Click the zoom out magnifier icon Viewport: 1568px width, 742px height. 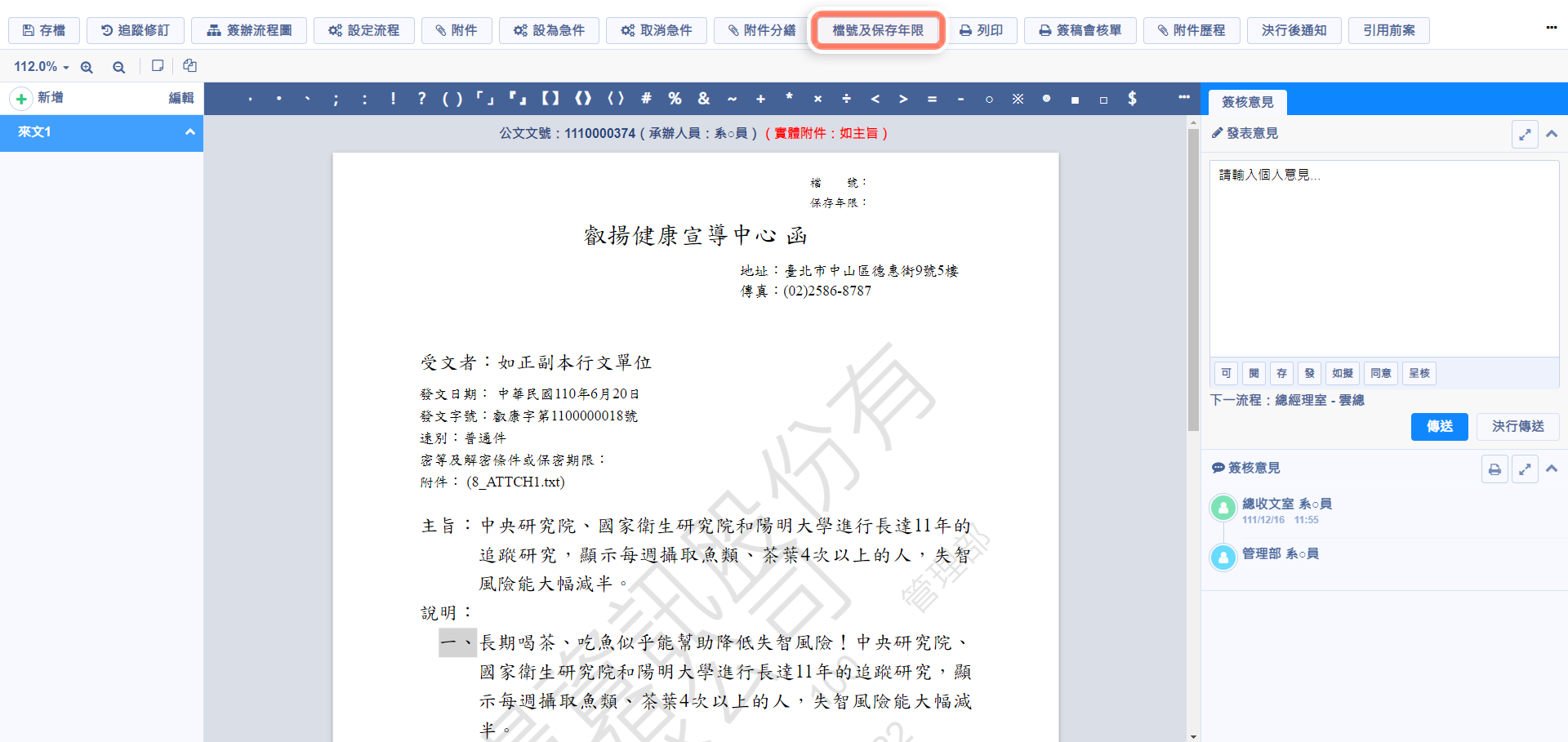(119, 67)
